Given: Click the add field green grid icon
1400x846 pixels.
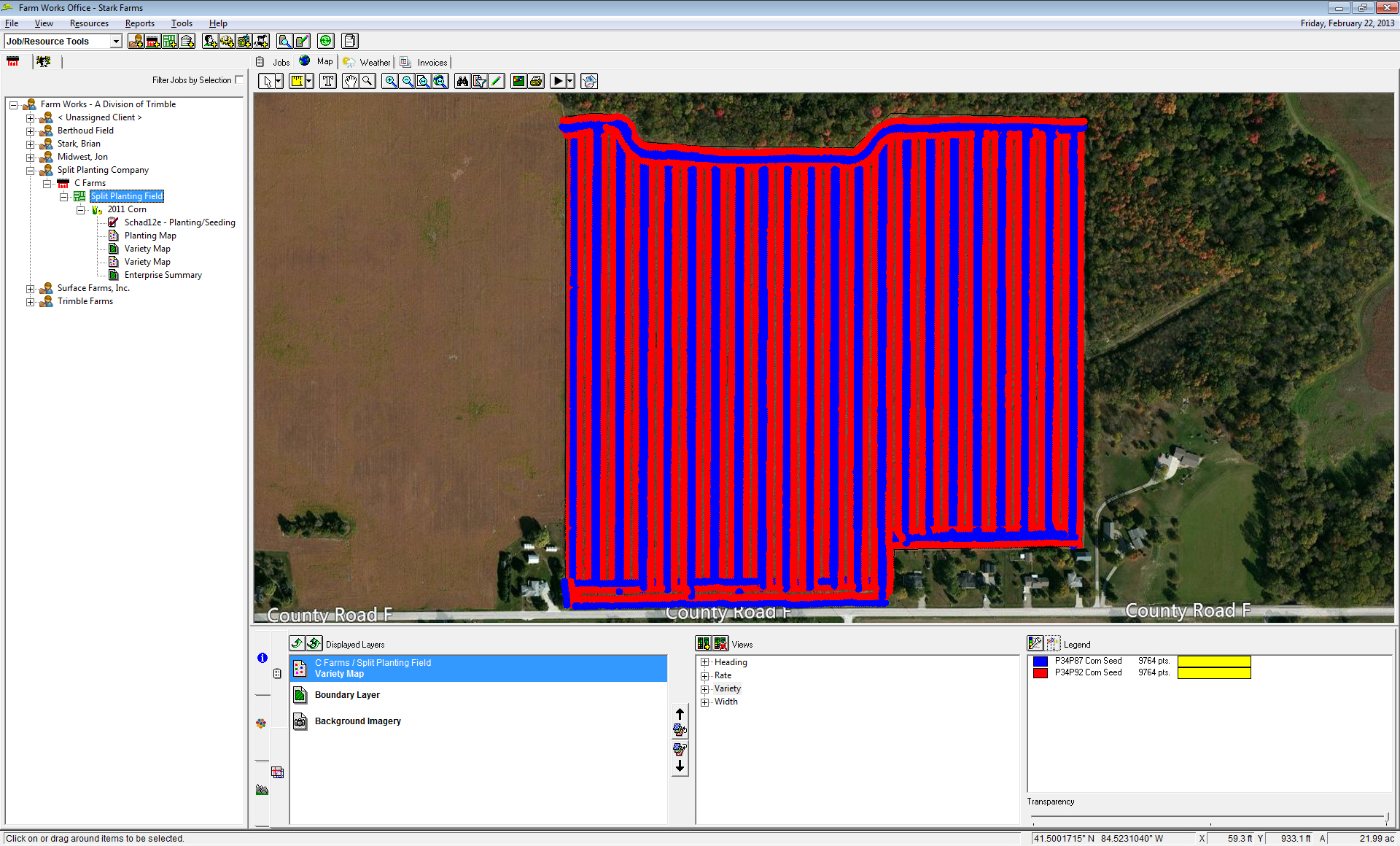Looking at the screenshot, I should (x=169, y=41).
